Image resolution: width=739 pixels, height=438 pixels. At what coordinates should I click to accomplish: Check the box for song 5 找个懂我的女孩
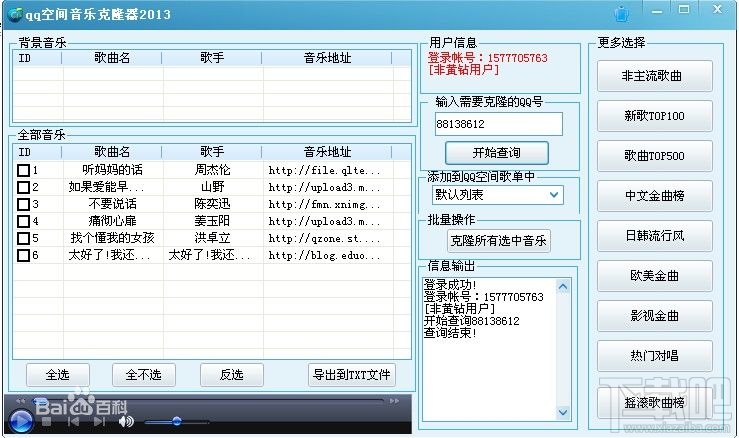click(x=23, y=238)
